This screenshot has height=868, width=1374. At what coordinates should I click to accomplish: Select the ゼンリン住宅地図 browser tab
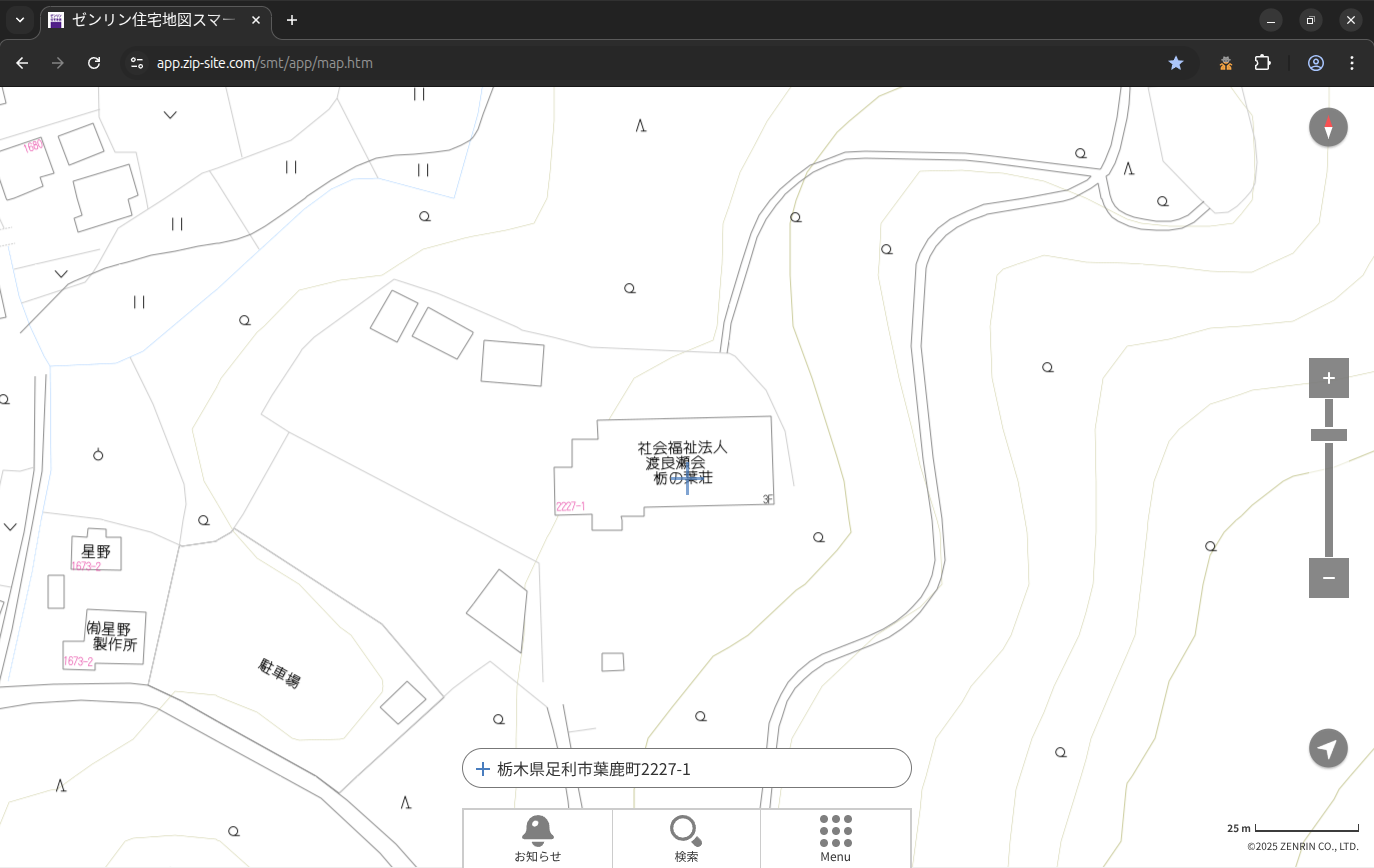155,20
